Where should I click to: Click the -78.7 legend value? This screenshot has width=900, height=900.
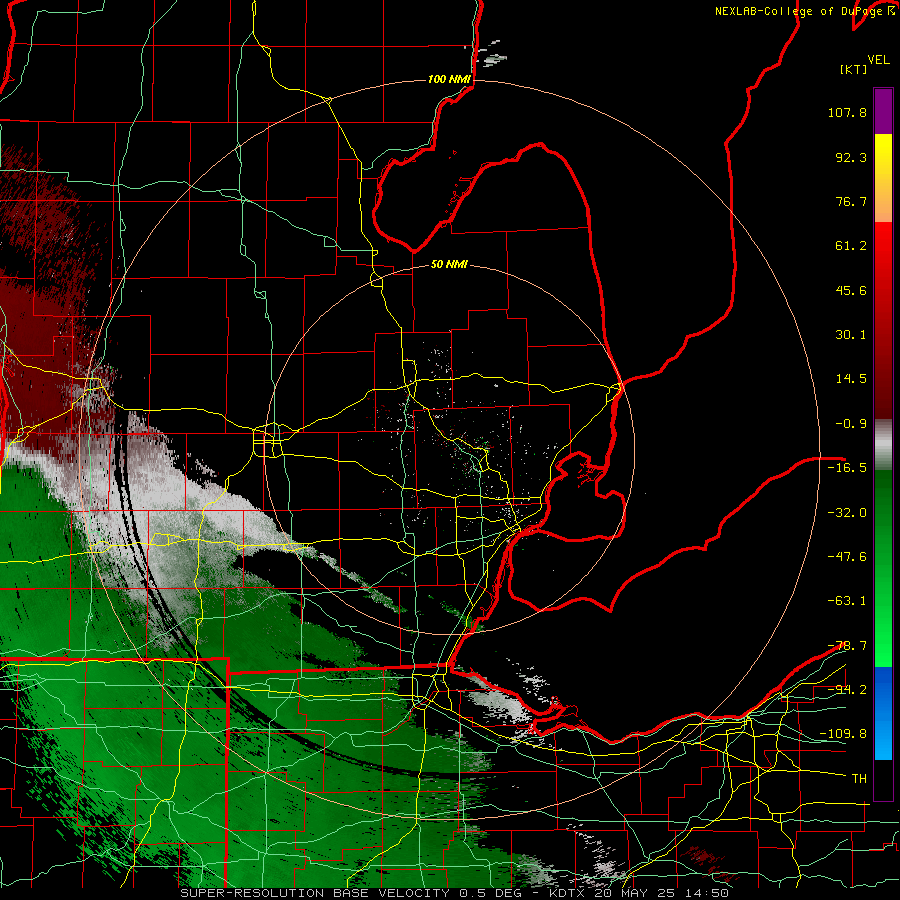click(x=847, y=646)
